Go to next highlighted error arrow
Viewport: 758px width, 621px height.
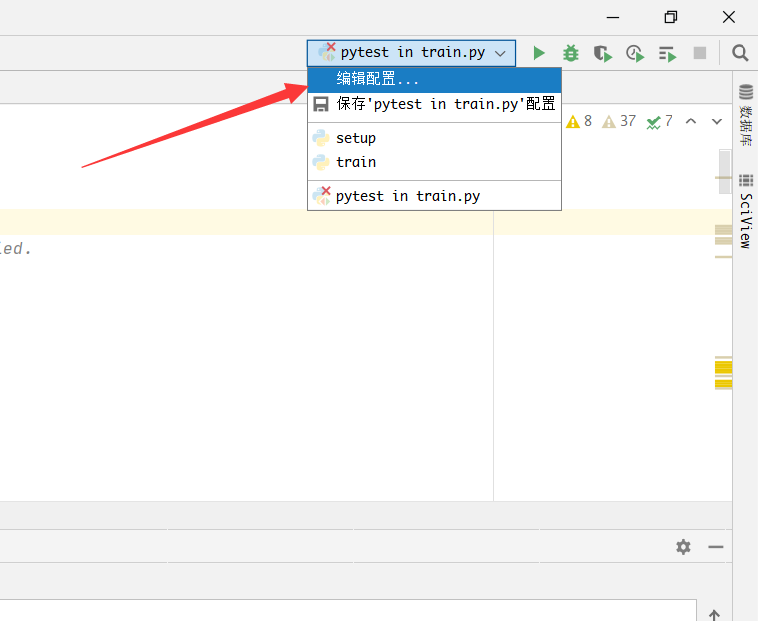pyautogui.click(x=716, y=121)
